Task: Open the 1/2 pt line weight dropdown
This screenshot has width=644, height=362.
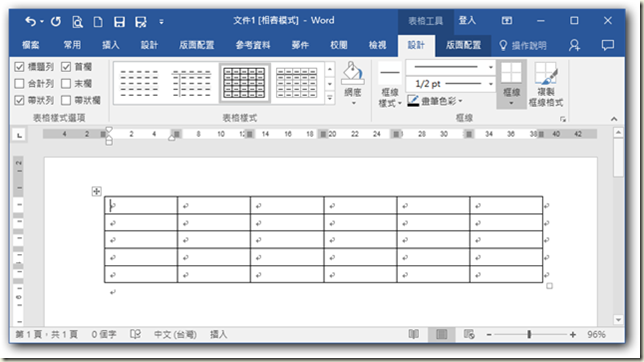Action: (451, 84)
